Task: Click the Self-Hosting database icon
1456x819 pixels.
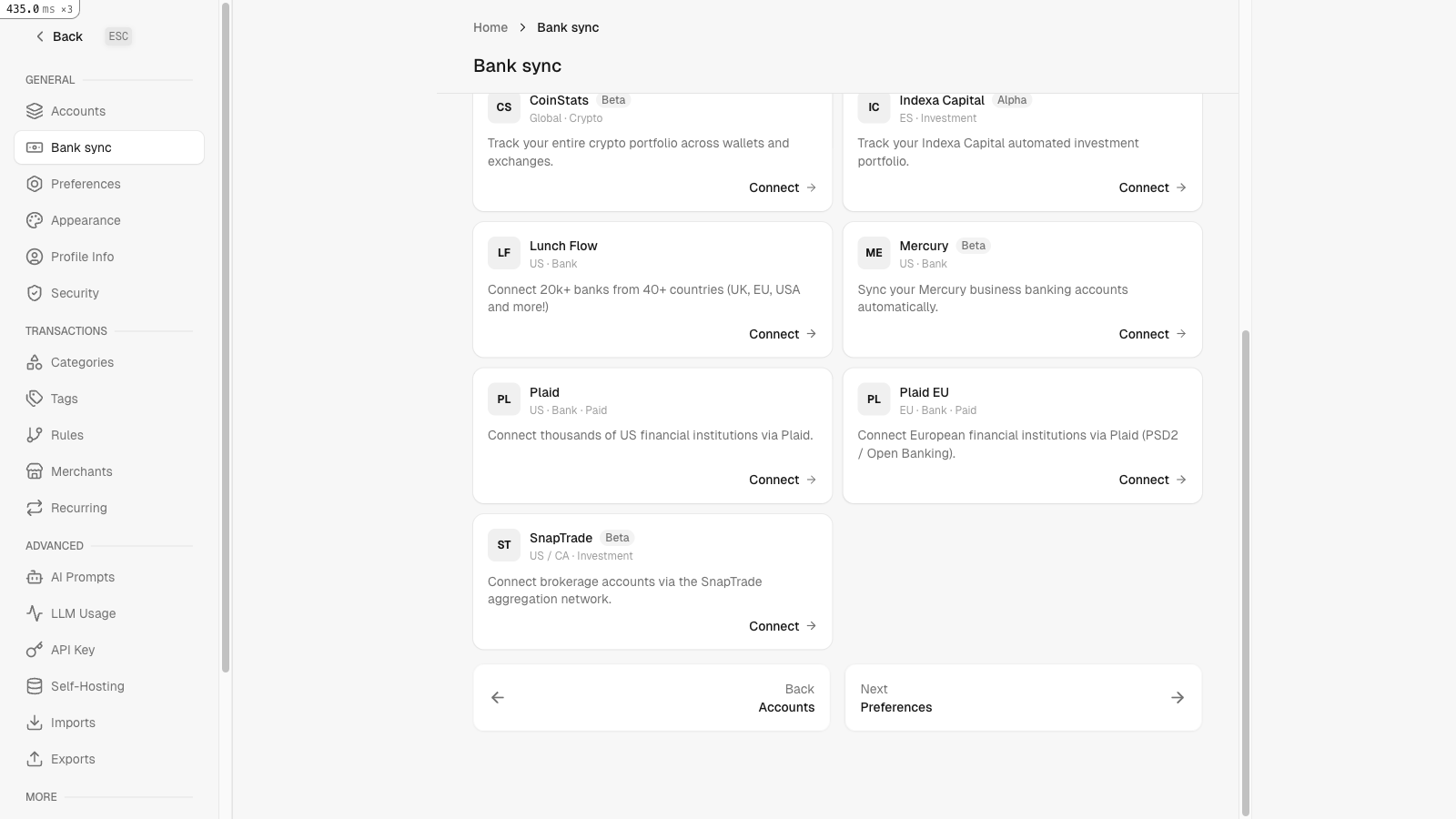Action: (35, 686)
